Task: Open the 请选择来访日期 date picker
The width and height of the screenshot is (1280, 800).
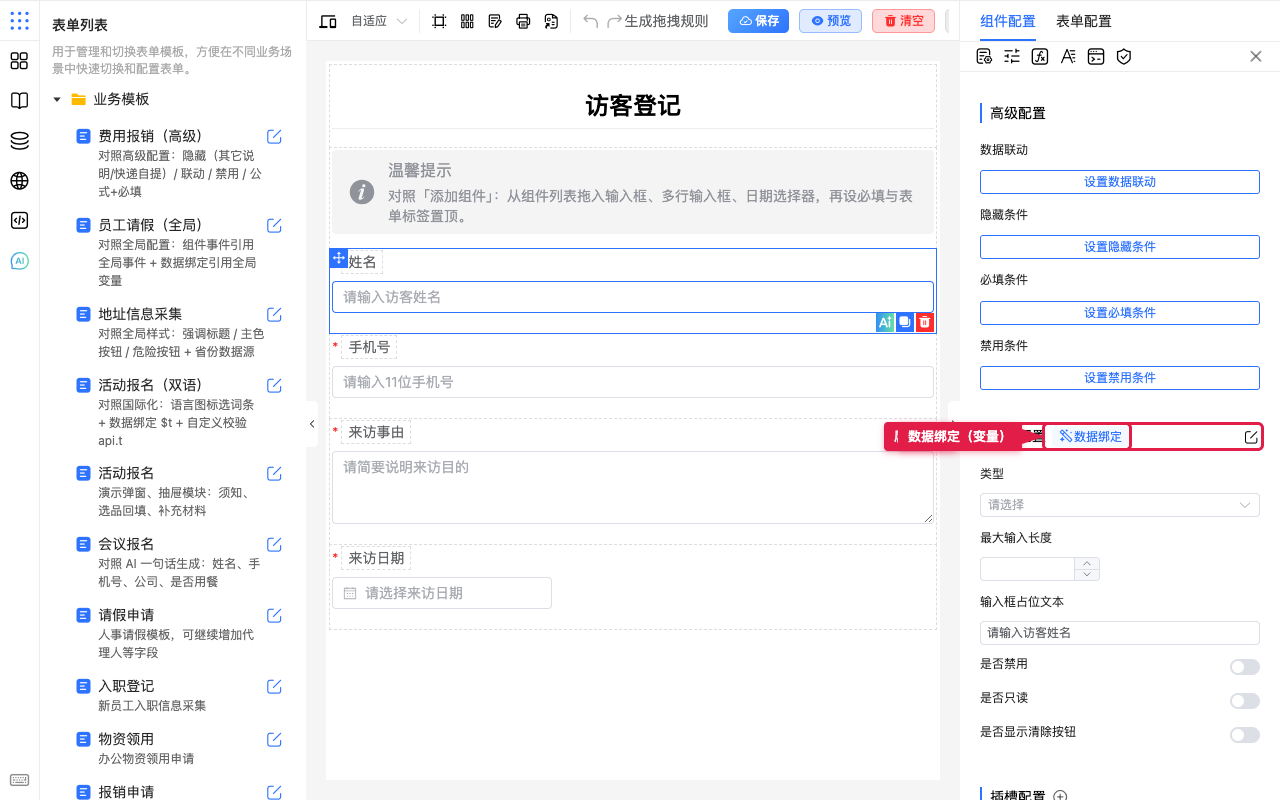Action: 442,593
